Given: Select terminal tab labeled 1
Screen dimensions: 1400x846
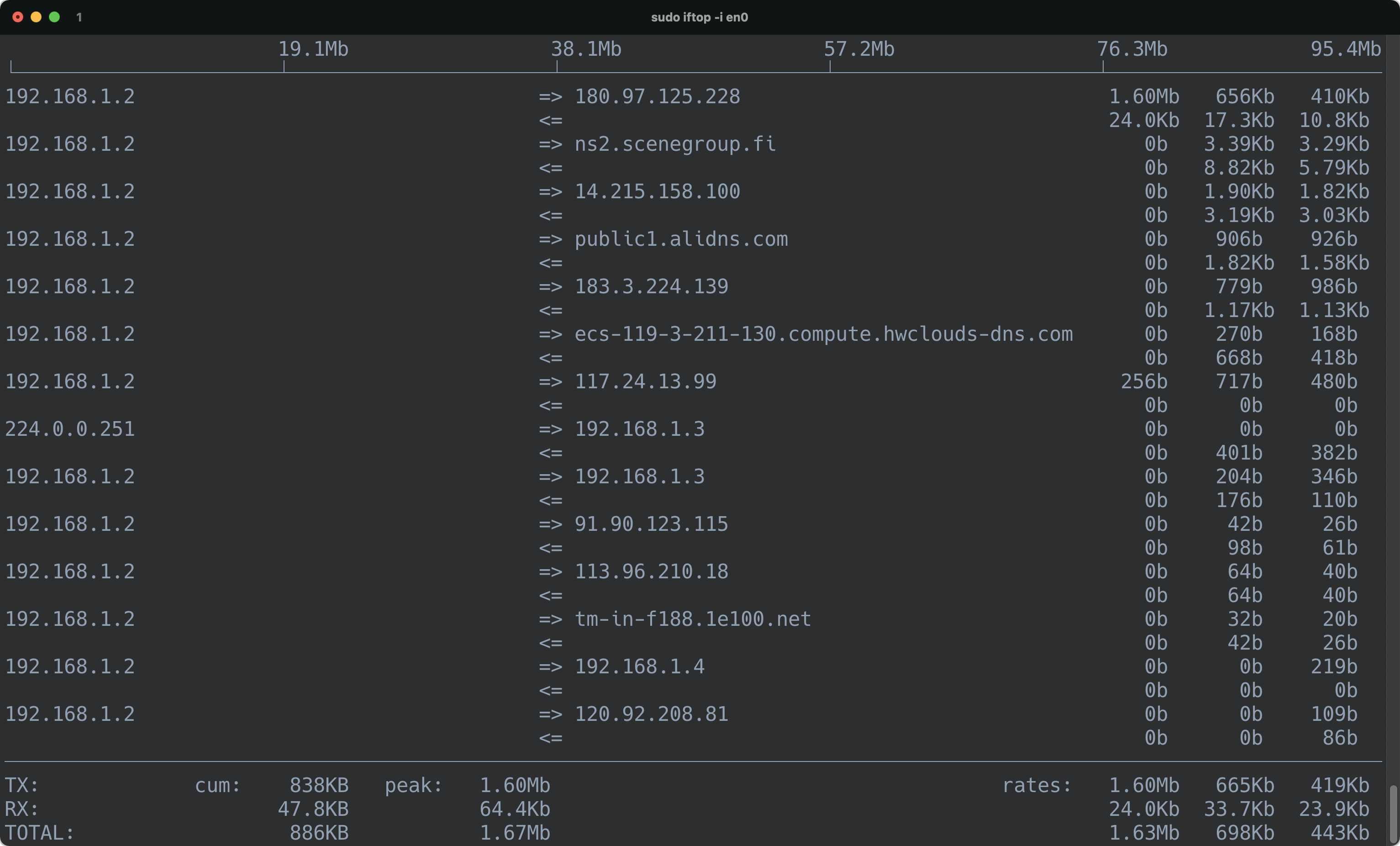Looking at the screenshot, I should pyautogui.click(x=79, y=18).
